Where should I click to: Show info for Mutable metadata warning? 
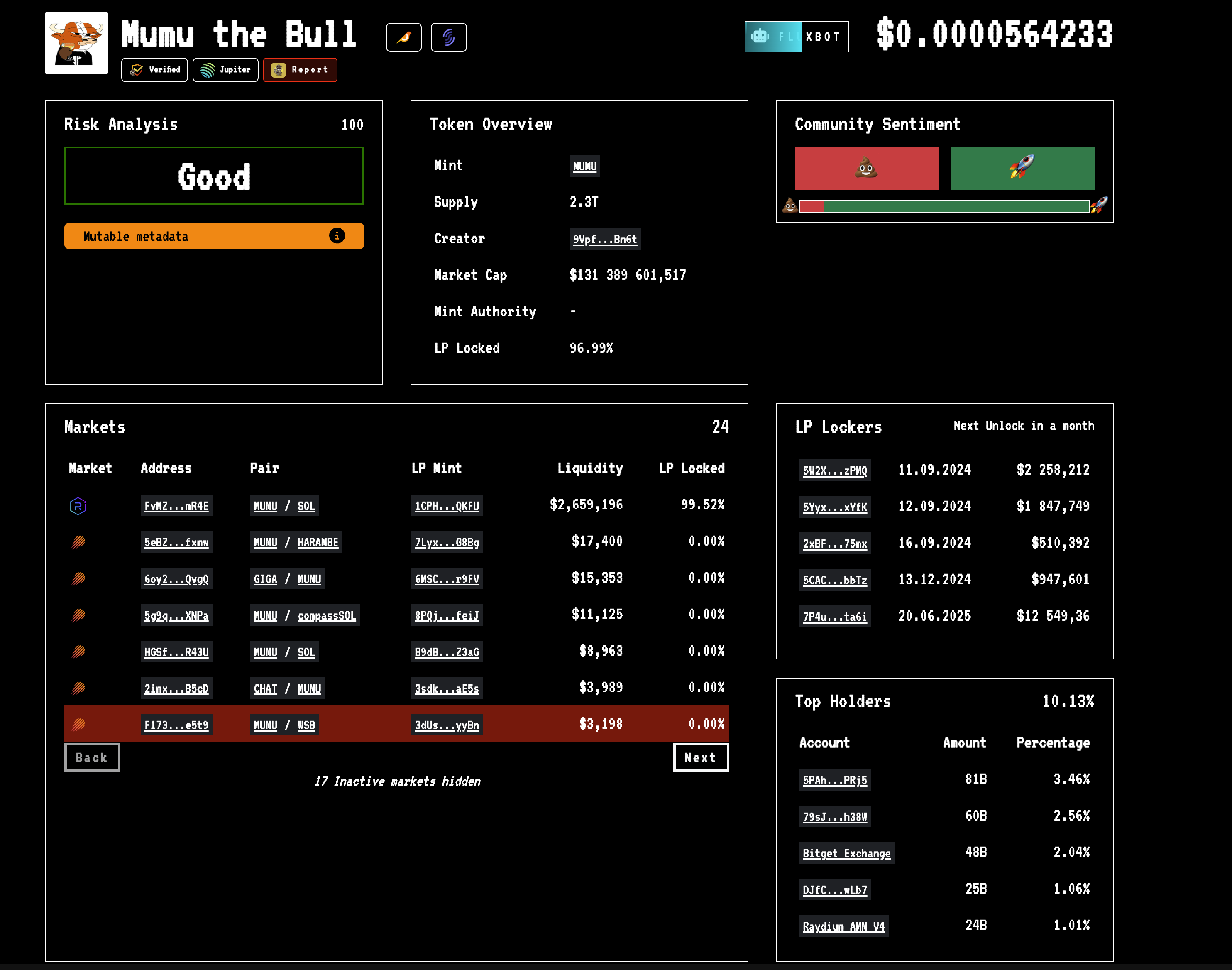tap(337, 236)
